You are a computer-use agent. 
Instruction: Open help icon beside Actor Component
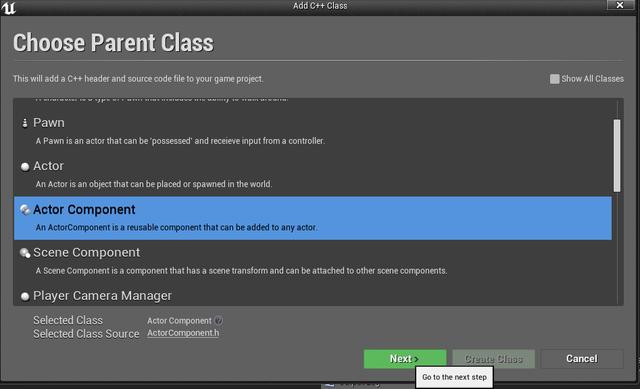[x=218, y=320]
